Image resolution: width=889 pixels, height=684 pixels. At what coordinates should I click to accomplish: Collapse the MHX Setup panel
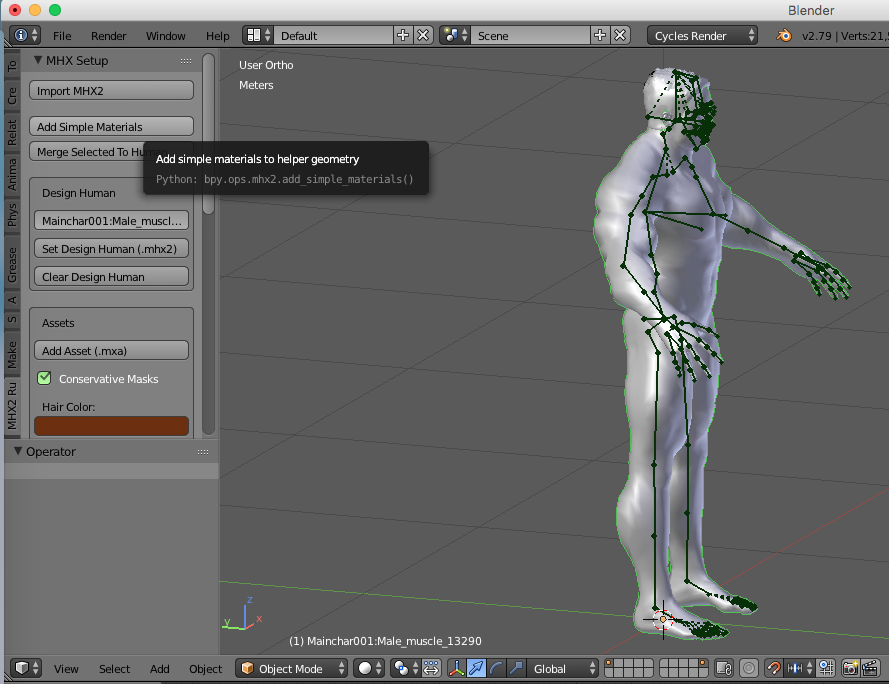38,60
